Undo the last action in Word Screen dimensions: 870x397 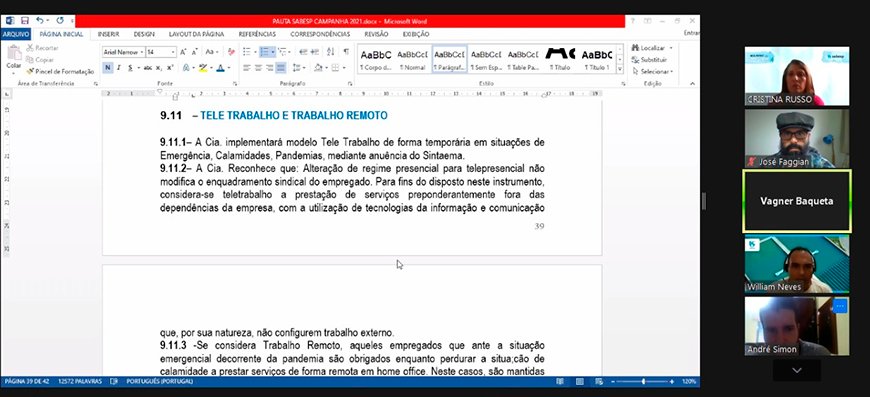[39, 21]
